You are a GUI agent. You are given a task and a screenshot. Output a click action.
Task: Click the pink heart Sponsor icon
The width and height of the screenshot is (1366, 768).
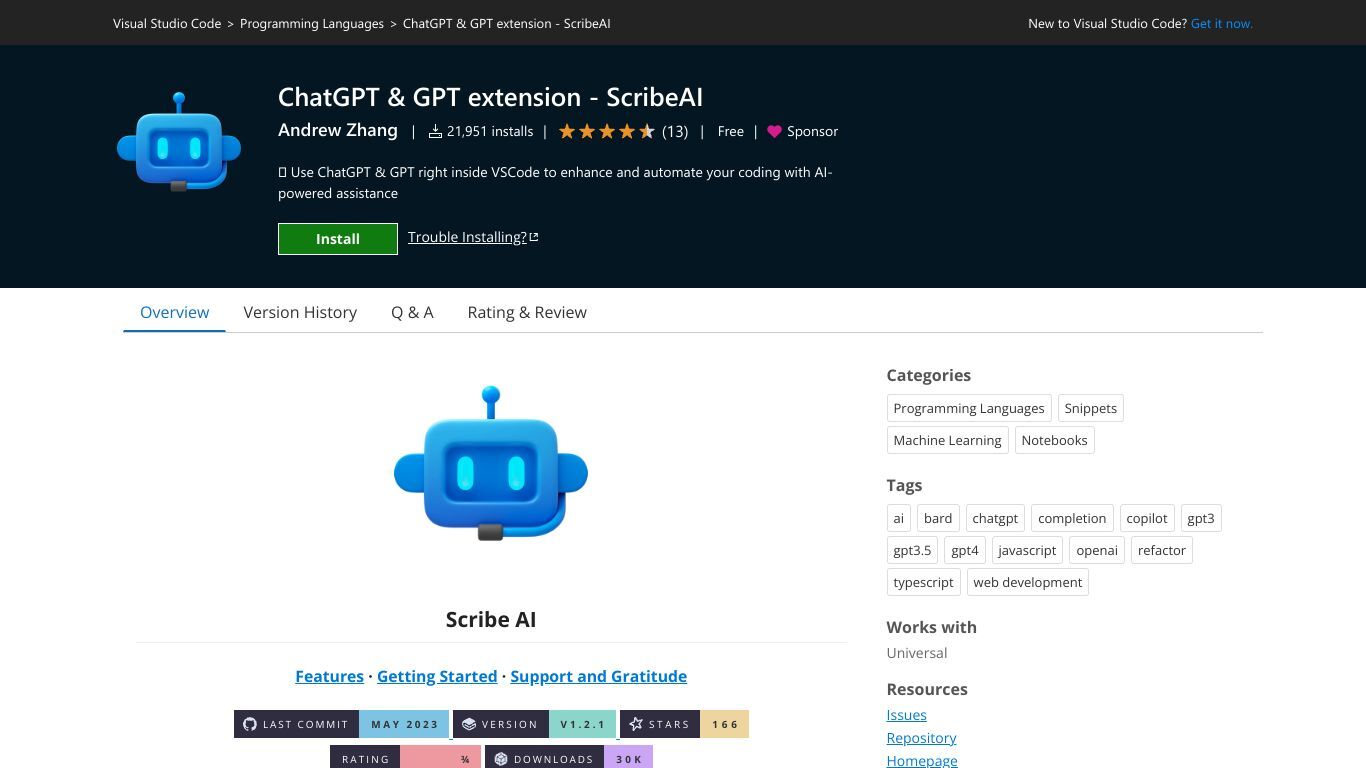(x=774, y=131)
